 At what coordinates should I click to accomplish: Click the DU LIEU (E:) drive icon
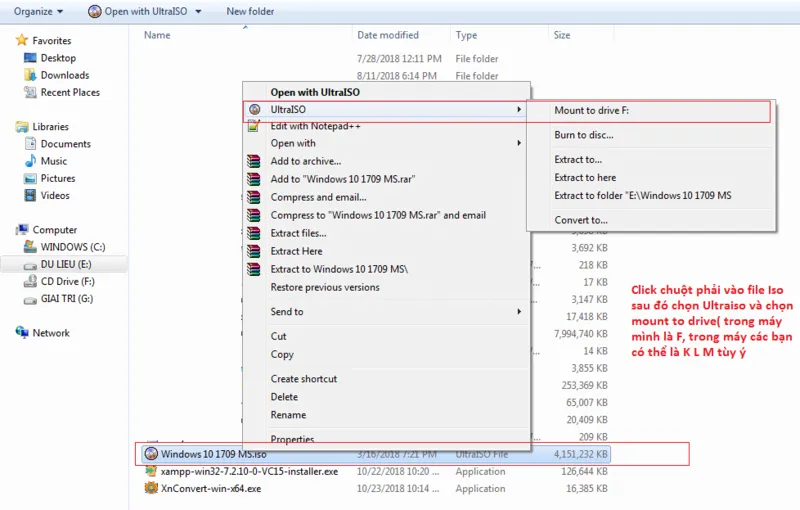click(x=30, y=265)
